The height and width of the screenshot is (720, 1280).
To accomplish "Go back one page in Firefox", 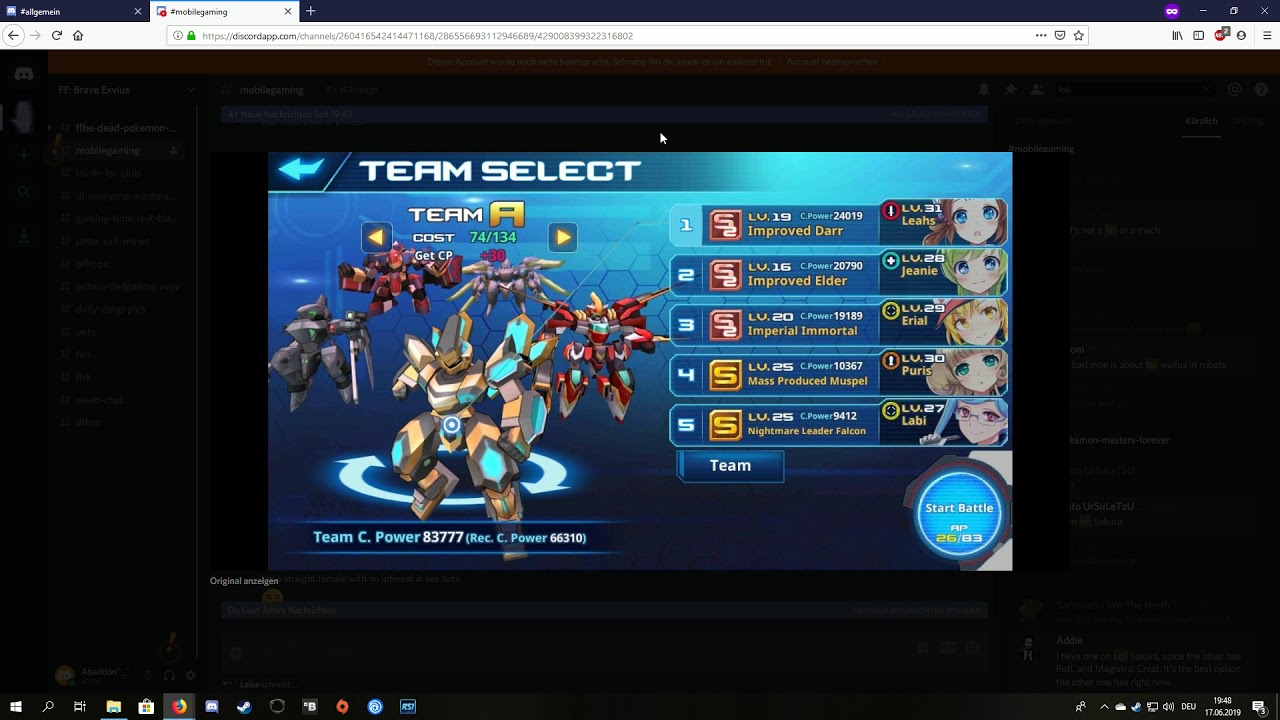I will click(x=13, y=35).
